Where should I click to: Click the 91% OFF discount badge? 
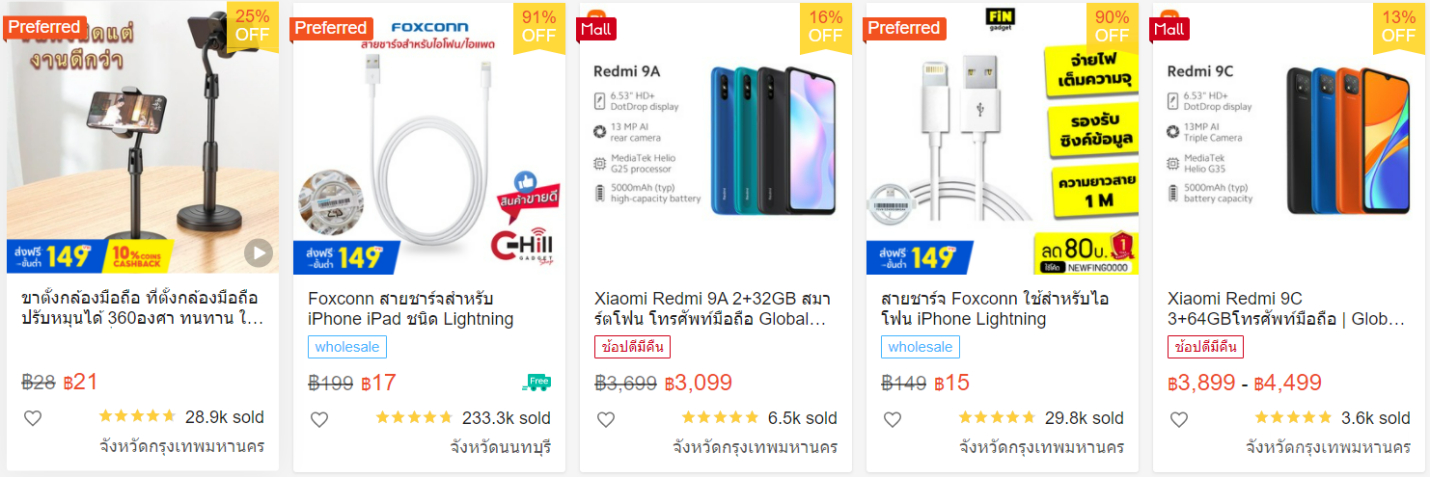click(539, 27)
